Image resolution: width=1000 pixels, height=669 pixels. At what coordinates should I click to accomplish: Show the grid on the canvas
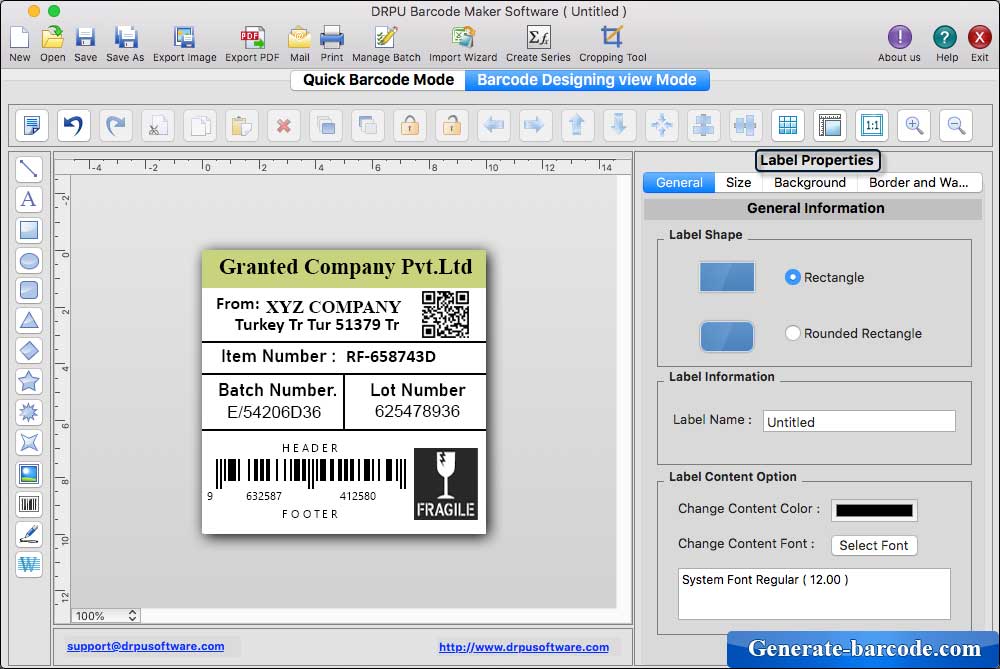(x=788, y=125)
